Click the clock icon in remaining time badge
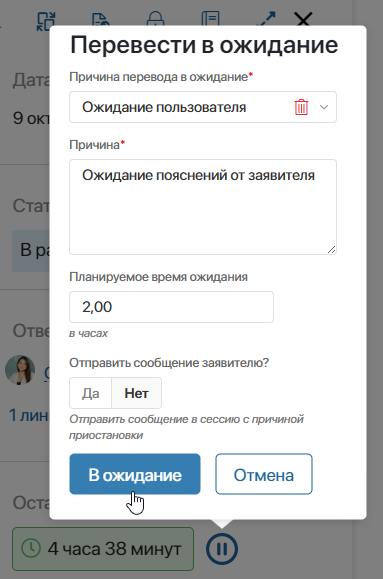Image resolution: width=383 pixels, height=579 pixels. pos(31,548)
